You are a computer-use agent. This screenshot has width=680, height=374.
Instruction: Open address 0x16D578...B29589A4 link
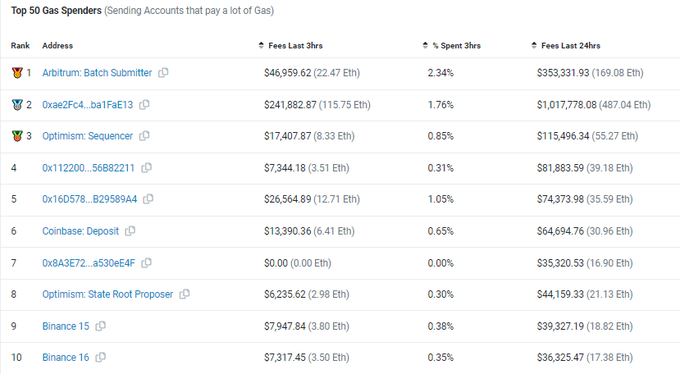[x=89, y=199]
